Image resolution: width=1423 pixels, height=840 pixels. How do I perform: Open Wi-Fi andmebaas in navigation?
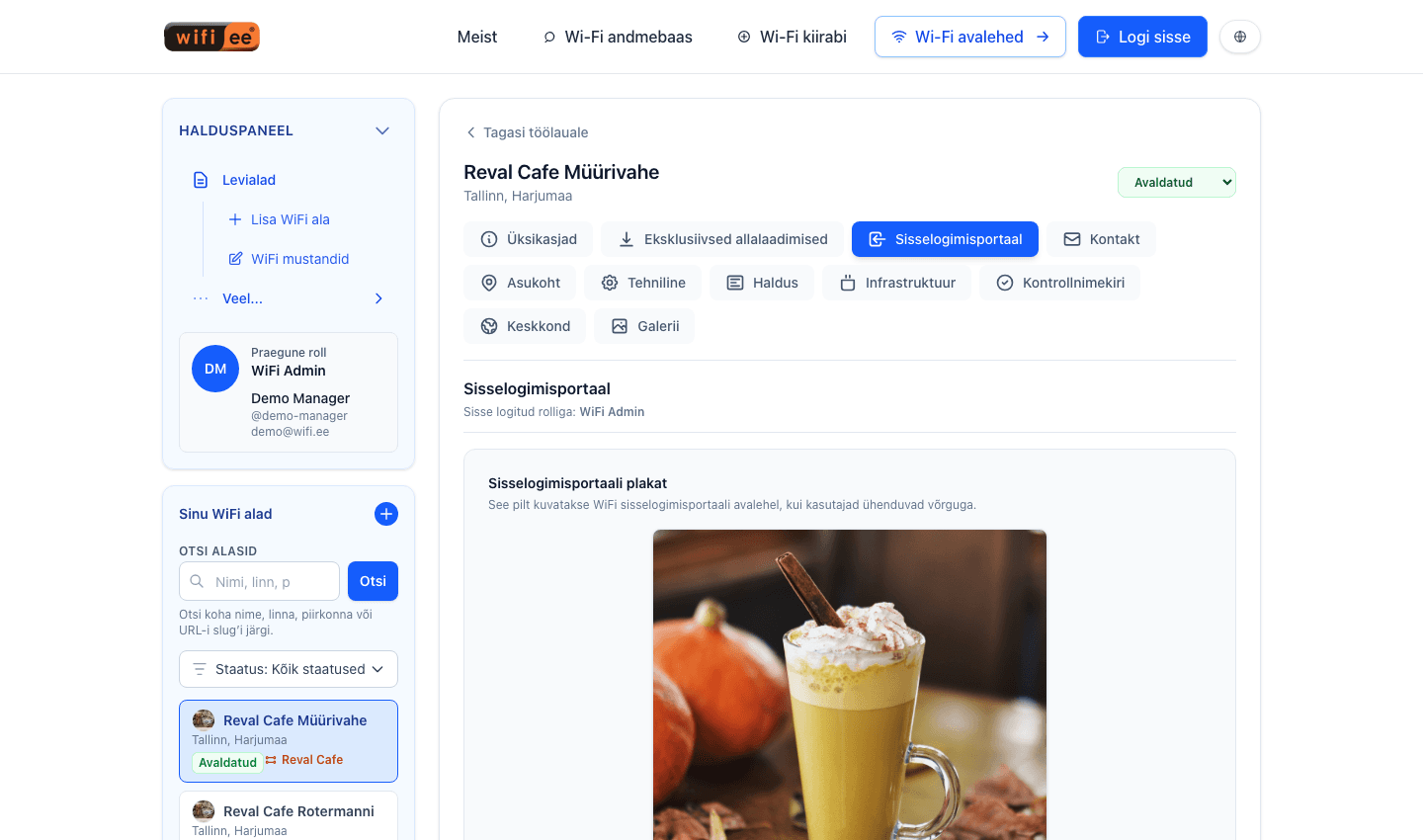618,37
